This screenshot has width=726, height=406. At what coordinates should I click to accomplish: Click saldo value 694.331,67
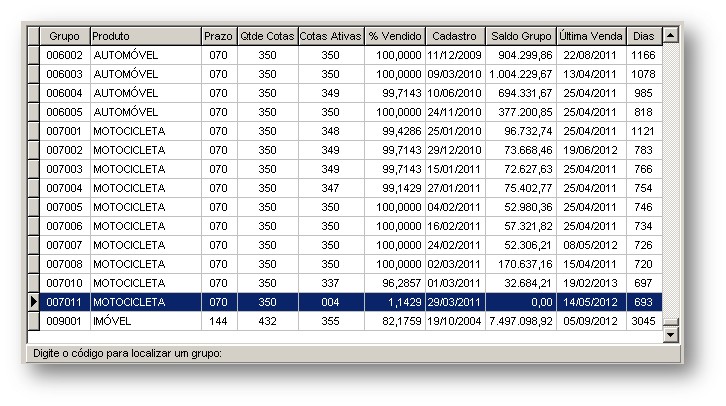(521, 93)
